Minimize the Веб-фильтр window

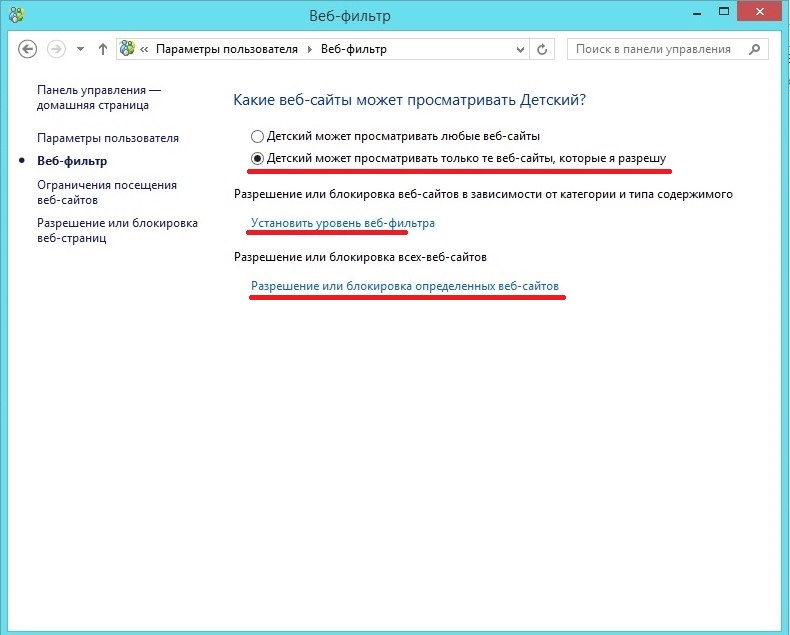coord(697,13)
